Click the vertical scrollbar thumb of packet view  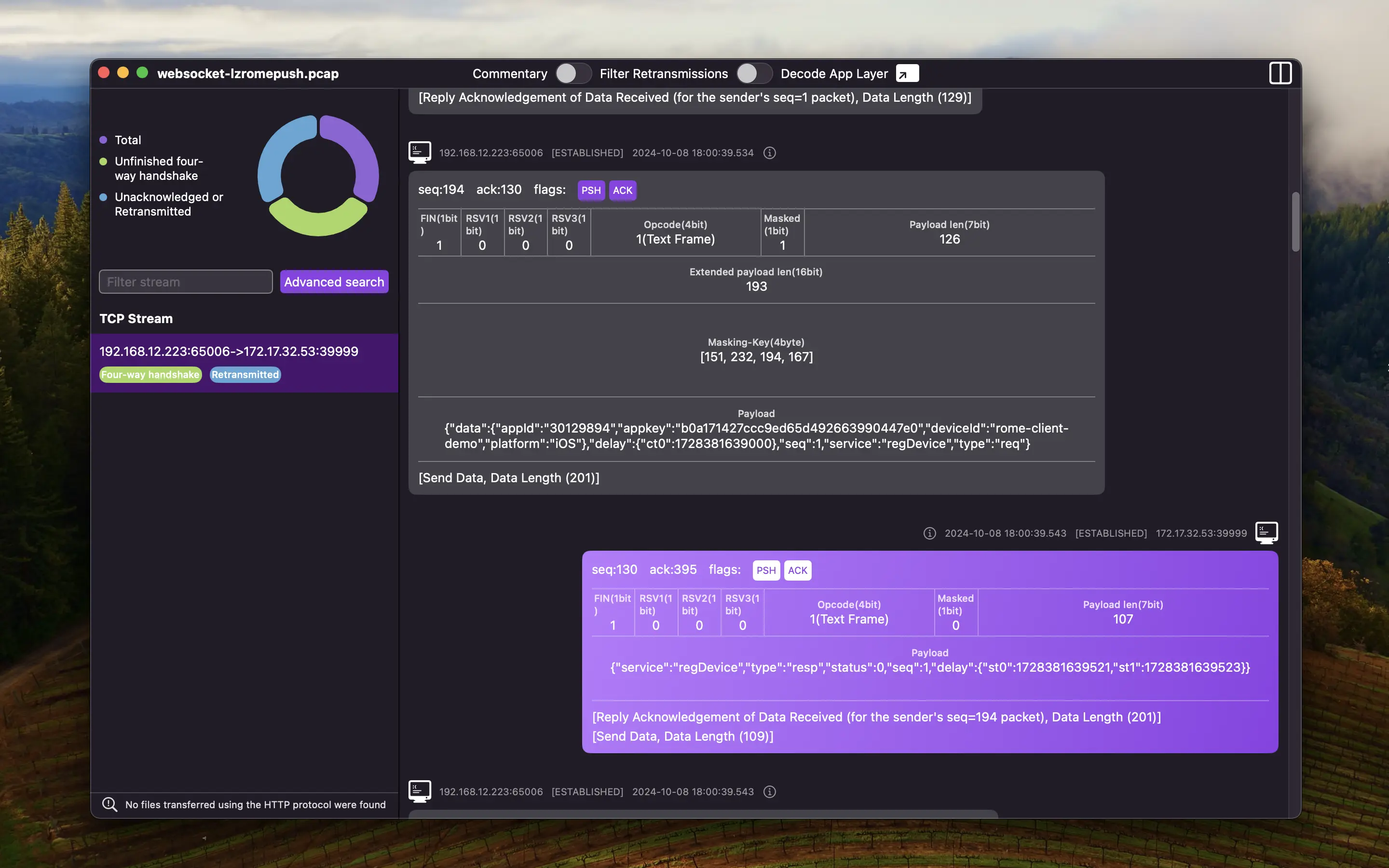click(x=1295, y=222)
